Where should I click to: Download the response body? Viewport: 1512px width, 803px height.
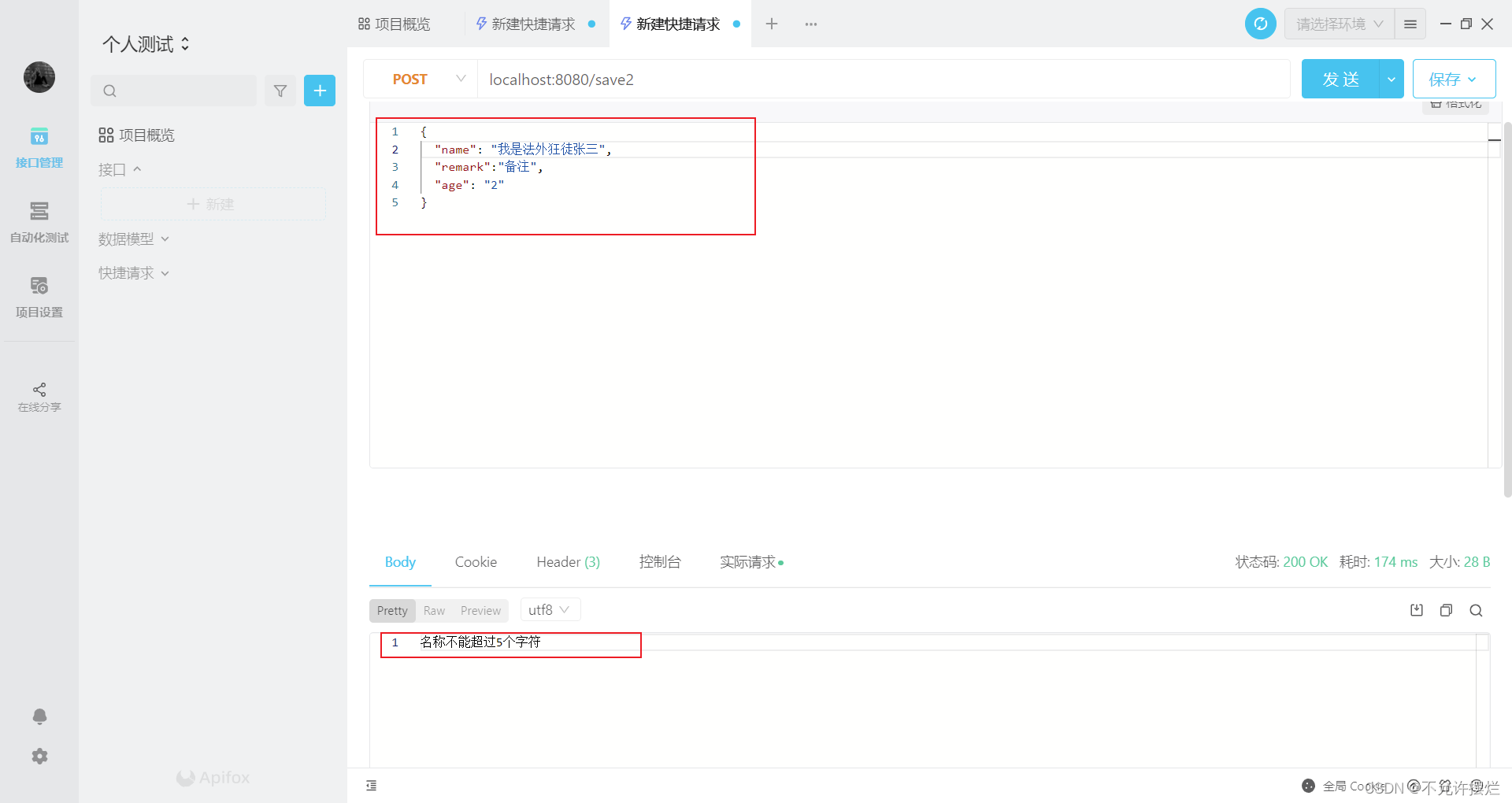(x=1416, y=610)
